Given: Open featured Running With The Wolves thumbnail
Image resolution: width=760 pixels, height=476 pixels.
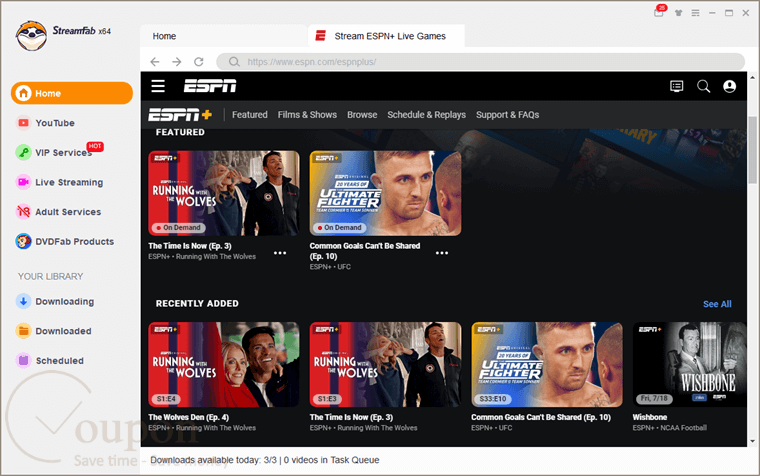Looking at the screenshot, I should click(x=224, y=193).
